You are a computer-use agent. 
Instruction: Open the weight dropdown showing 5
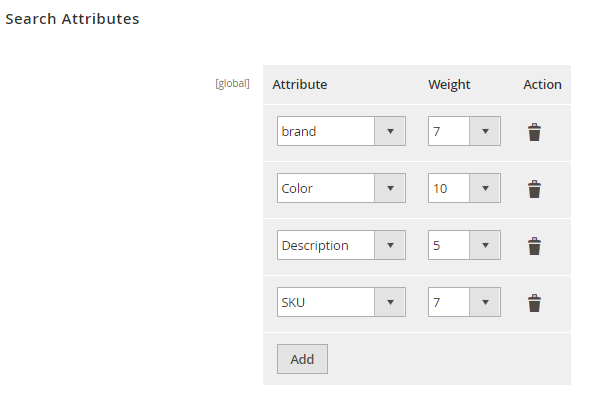(x=464, y=245)
